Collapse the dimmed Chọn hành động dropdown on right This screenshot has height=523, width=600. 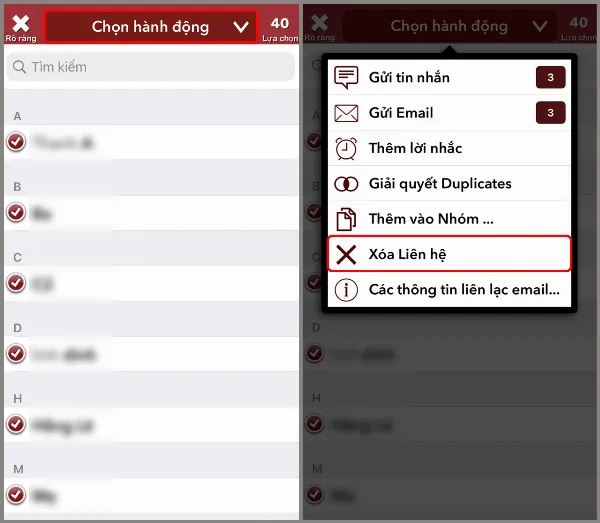[x=449, y=26]
